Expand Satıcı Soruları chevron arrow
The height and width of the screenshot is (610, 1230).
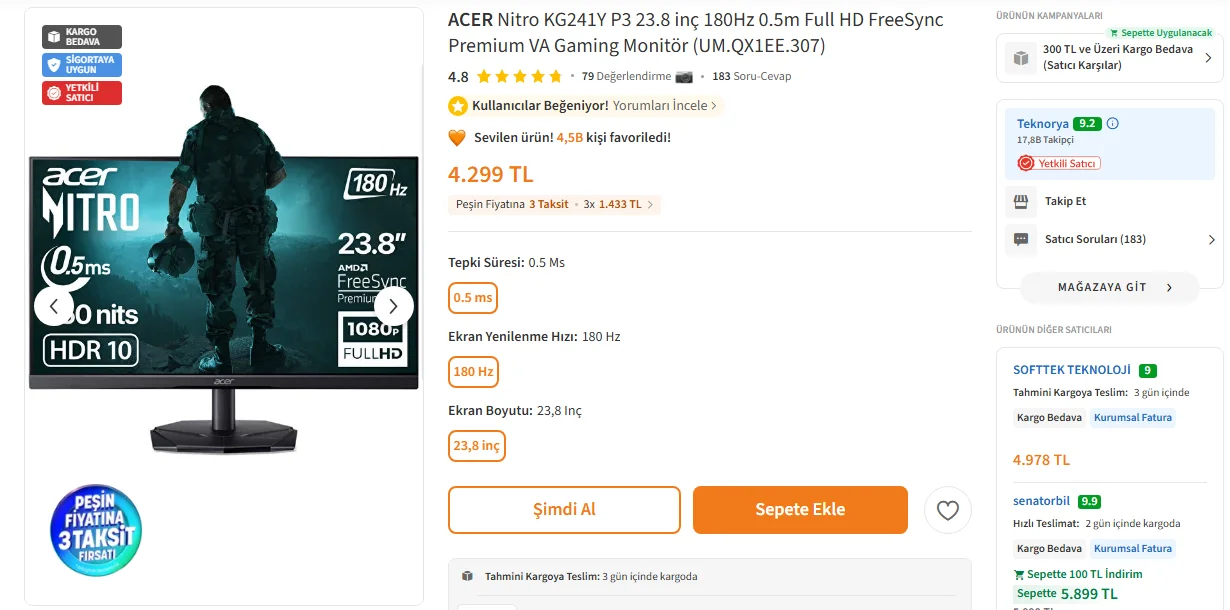click(1211, 240)
